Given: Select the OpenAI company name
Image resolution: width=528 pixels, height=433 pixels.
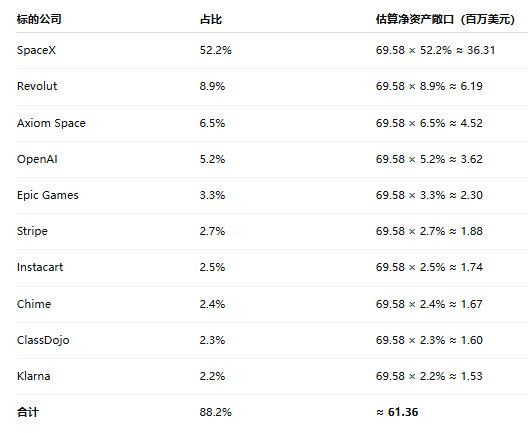Looking at the screenshot, I should (x=37, y=159).
